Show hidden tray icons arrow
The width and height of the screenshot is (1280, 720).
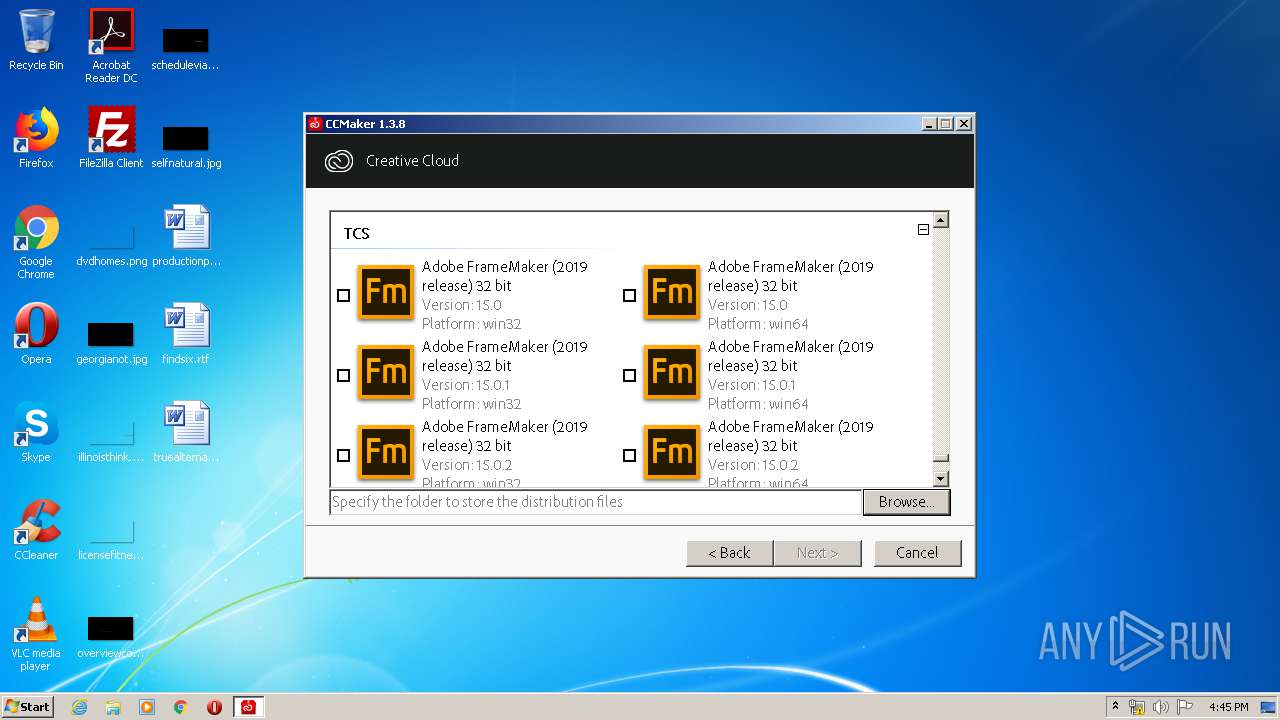click(1115, 707)
